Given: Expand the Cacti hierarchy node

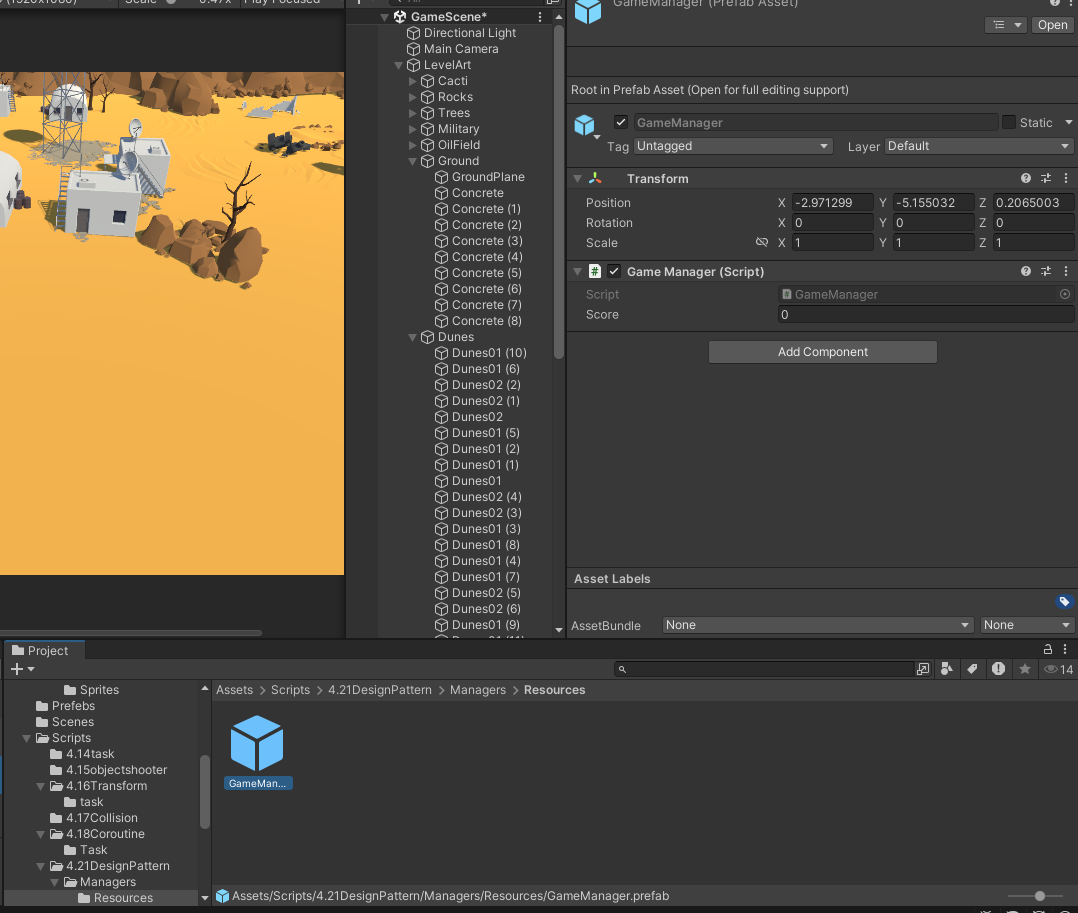Looking at the screenshot, I should pos(412,81).
